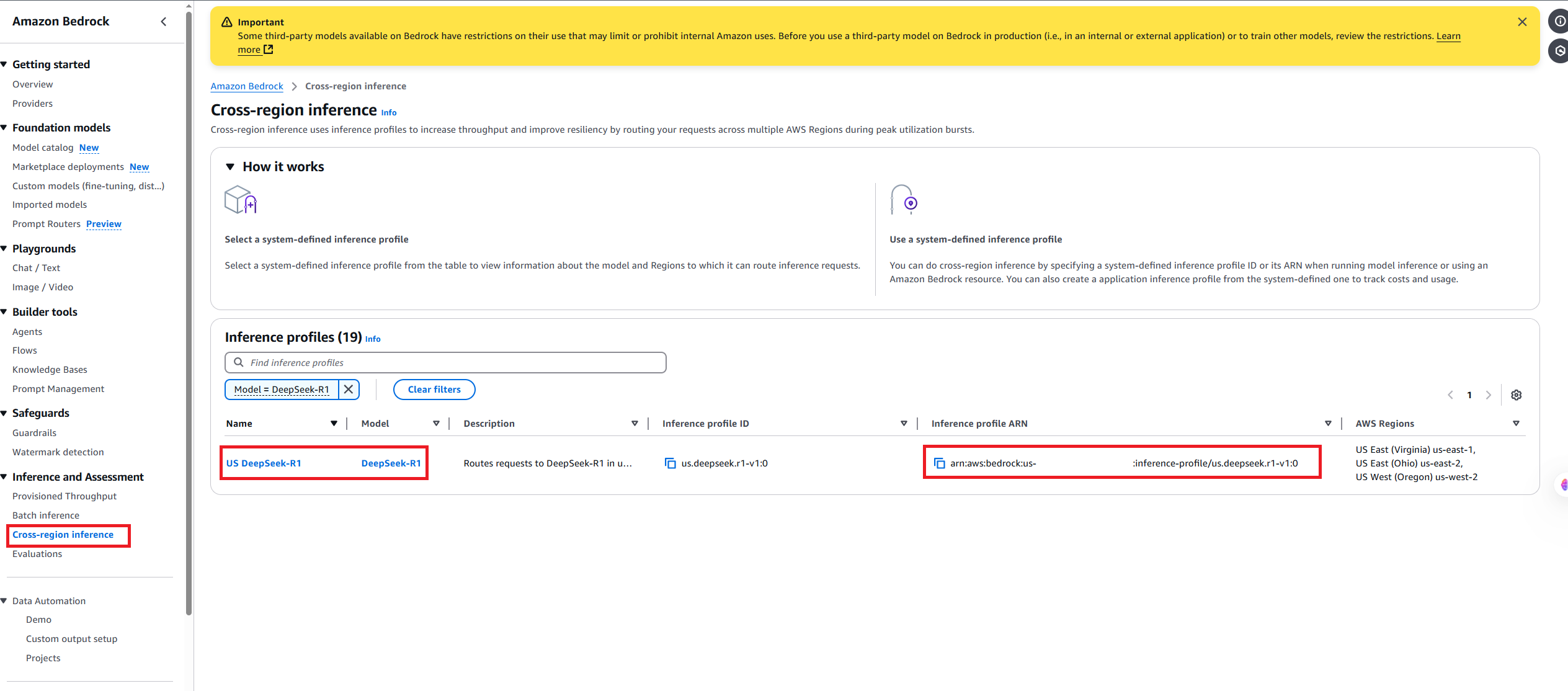Collapse the Foundation models nav section

click(x=4, y=128)
